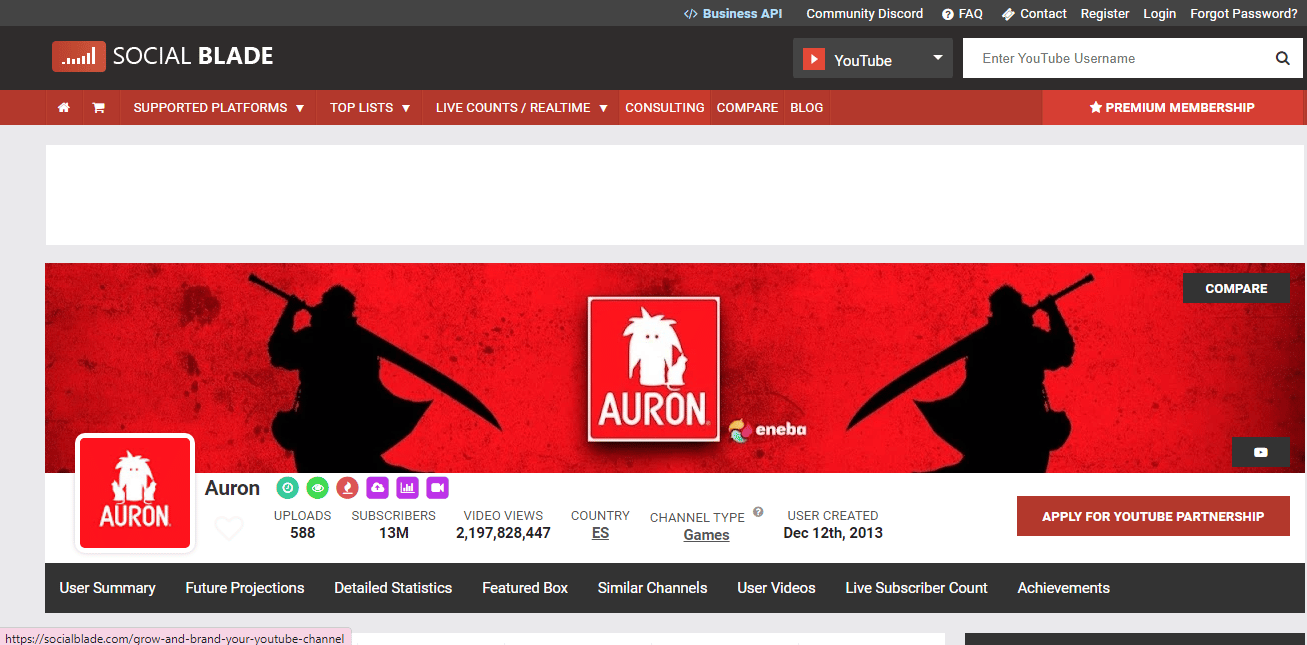Image resolution: width=1307 pixels, height=645 pixels.
Task: Expand the Supported Platforms menu
Action: point(219,108)
